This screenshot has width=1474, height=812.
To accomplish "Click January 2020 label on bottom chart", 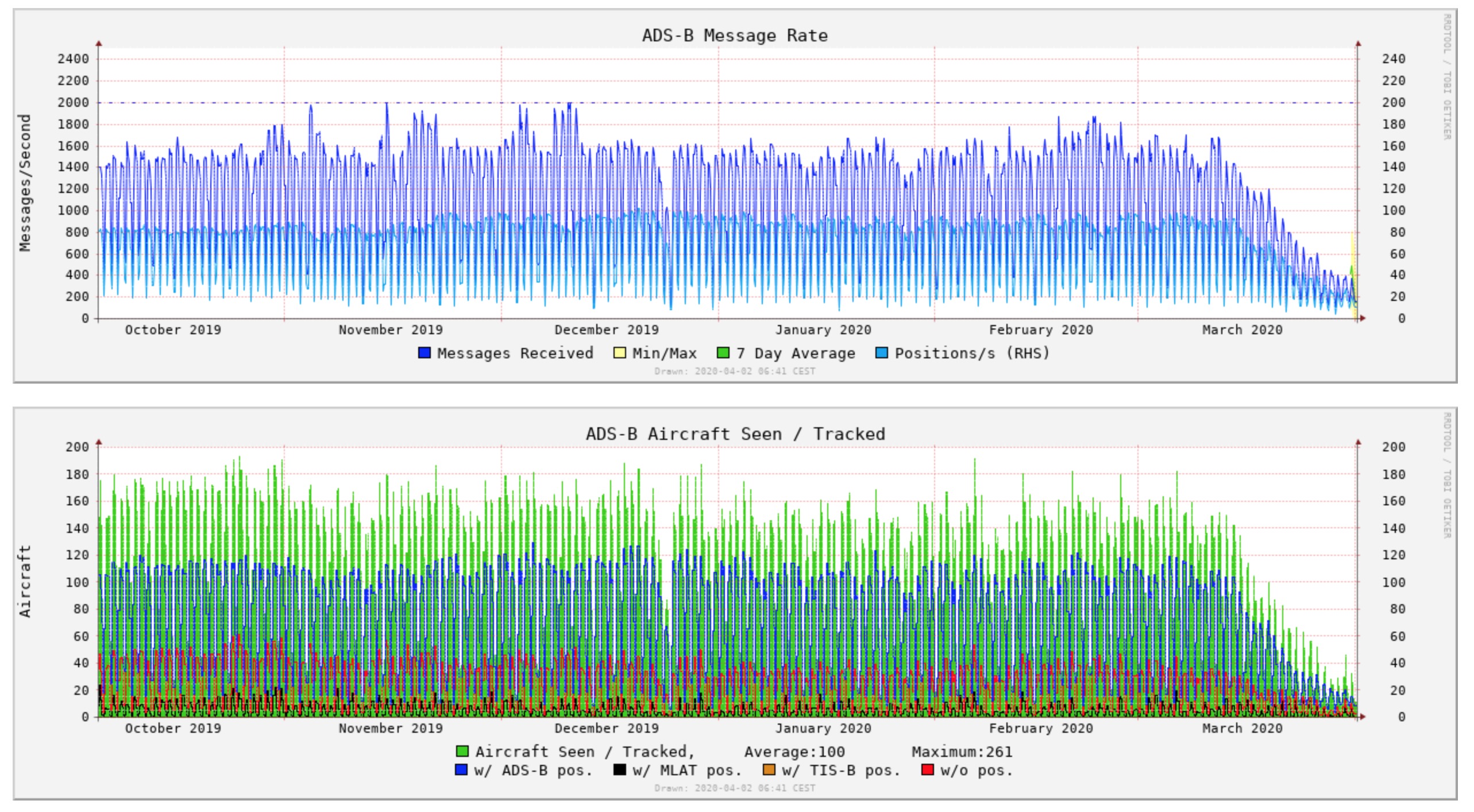I will (823, 729).
